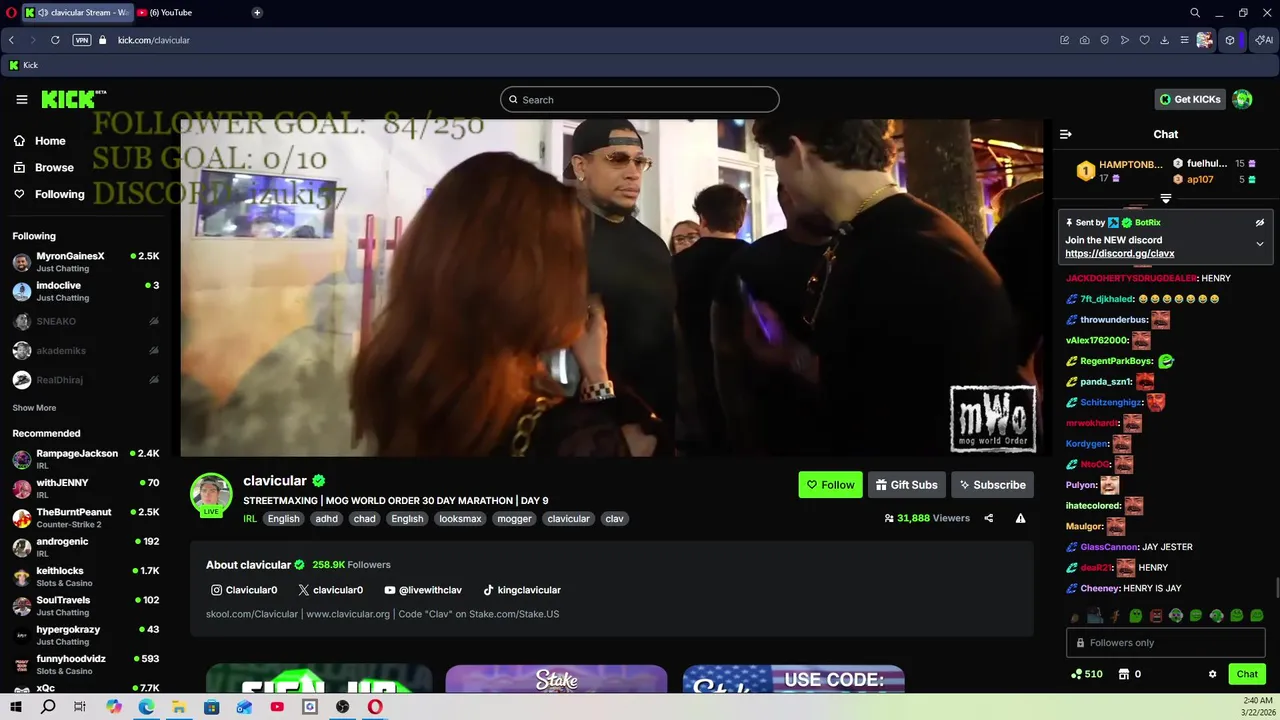
Task: Select the adhd tag
Action: (327, 518)
